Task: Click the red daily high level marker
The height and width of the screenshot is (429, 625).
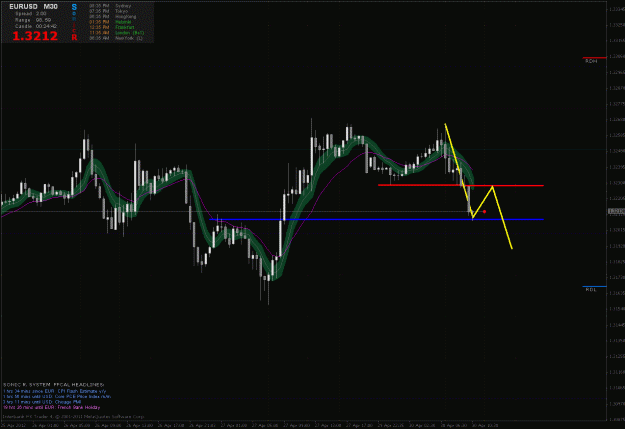Action: click(594, 58)
